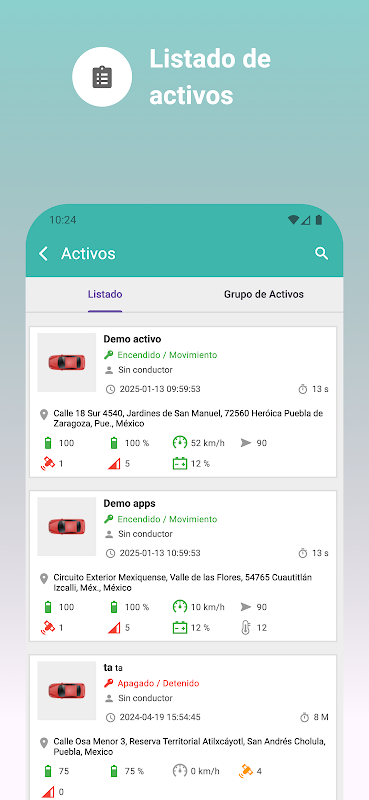Viewport: 369px width, 800px height.
Task: Tap ignition key icon of Demo apps
Action: point(109,519)
